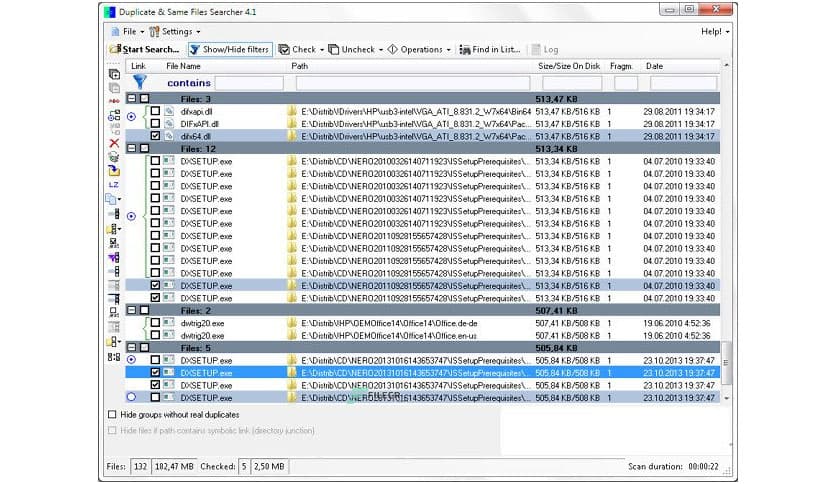Click the Fragm. filter input field
836x484 pixels.
click(x=626, y=83)
